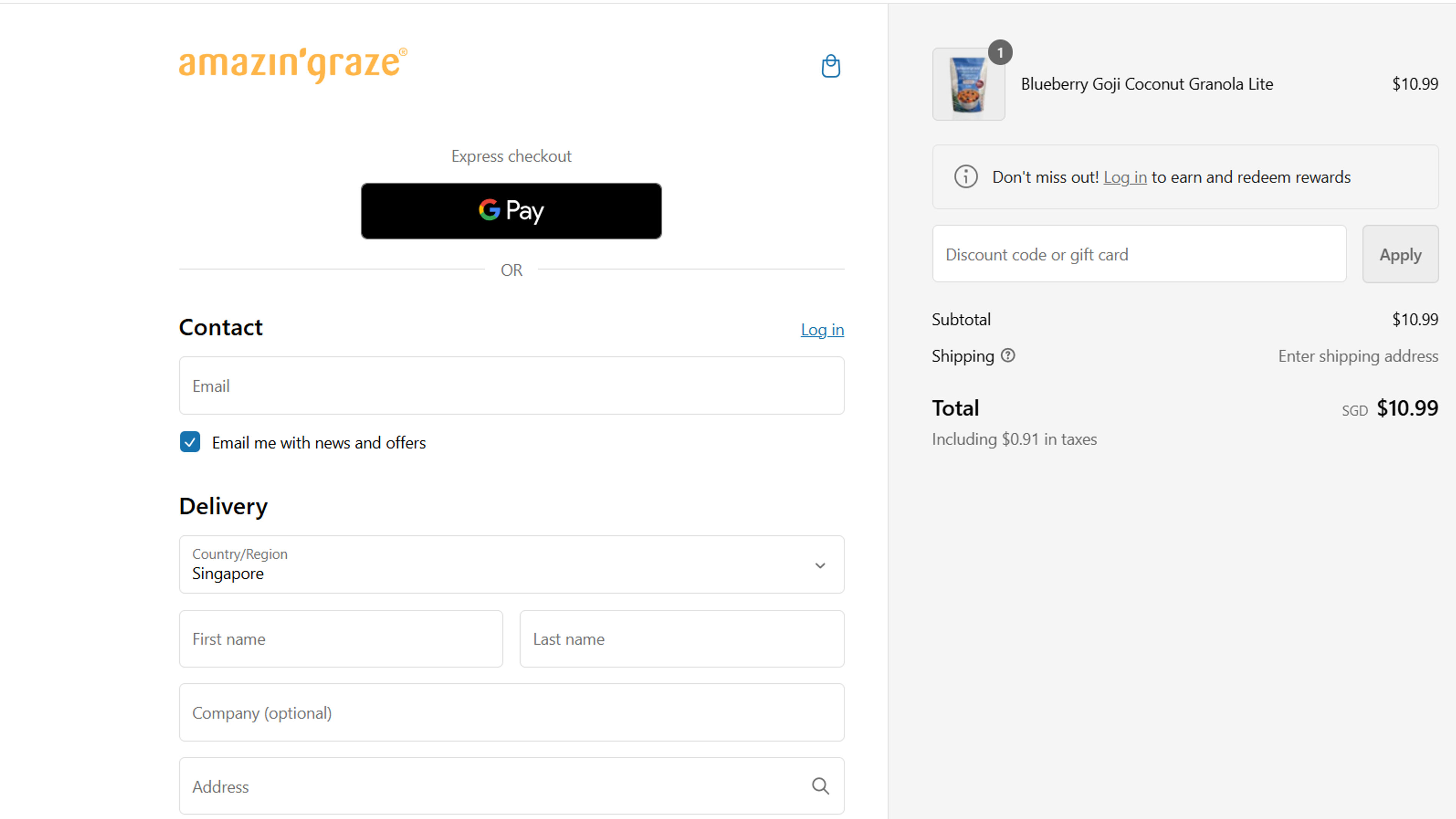Click Log in link beside Contact heading
The height and width of the screenshot is (819, 1456).
click(x=822, y=329)
